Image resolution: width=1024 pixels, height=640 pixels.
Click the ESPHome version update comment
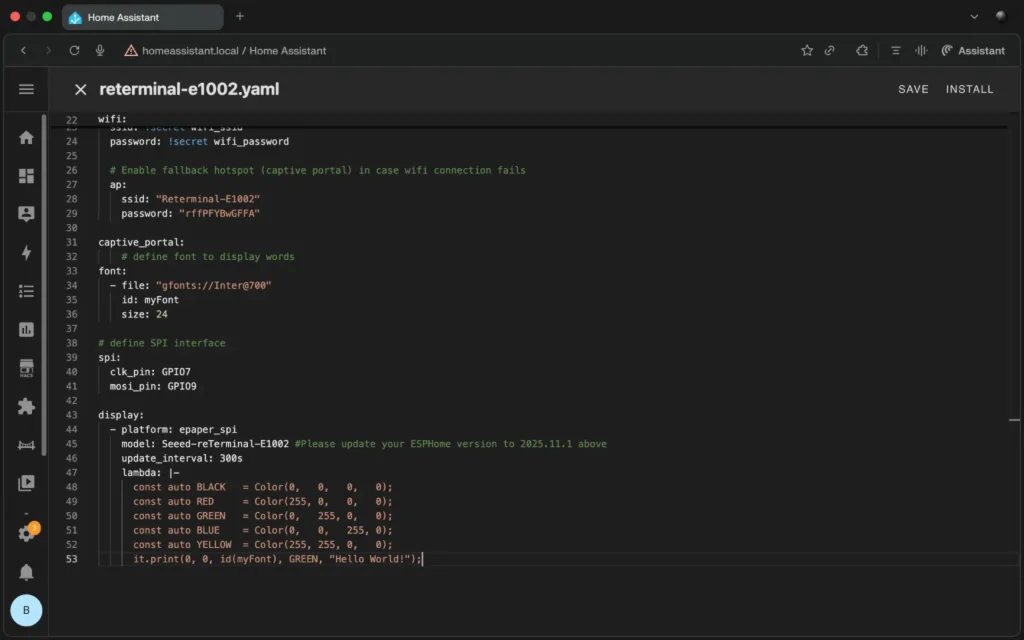click(451, 443)
